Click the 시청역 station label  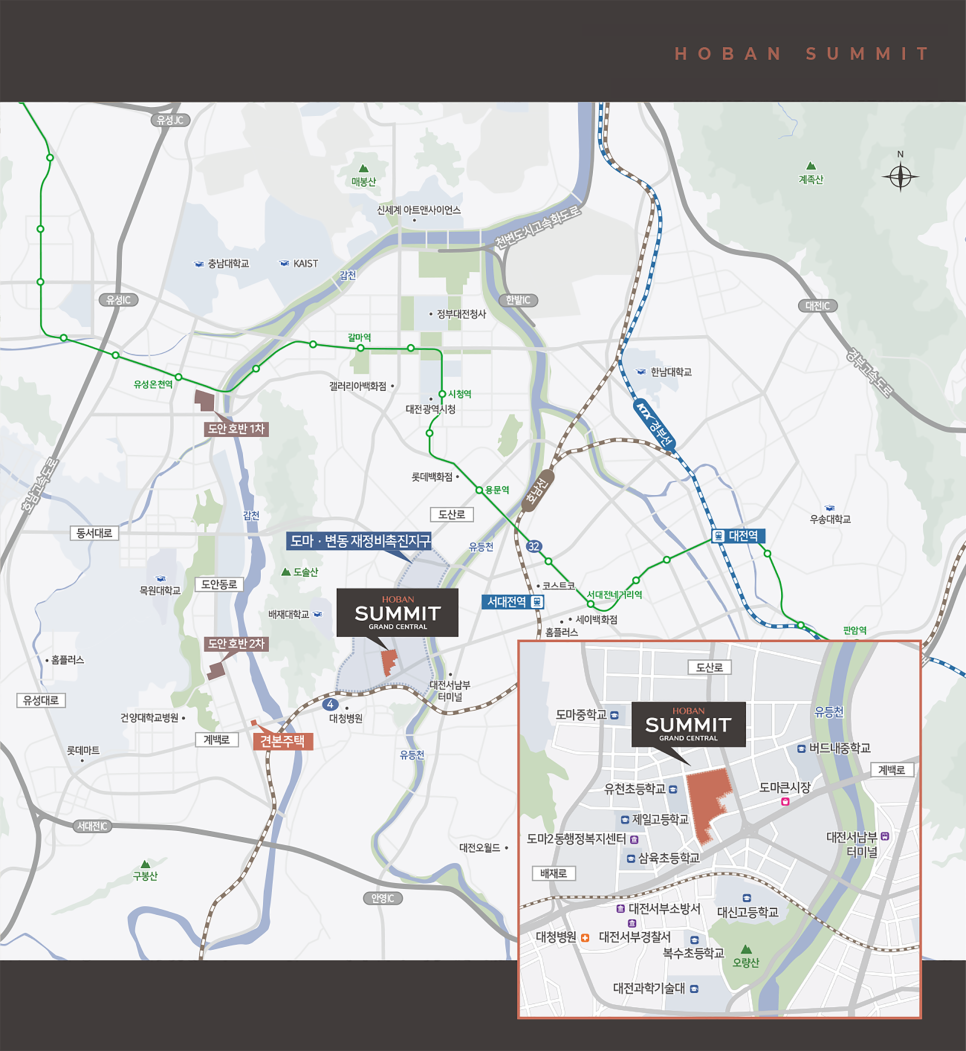pos(460,394)
